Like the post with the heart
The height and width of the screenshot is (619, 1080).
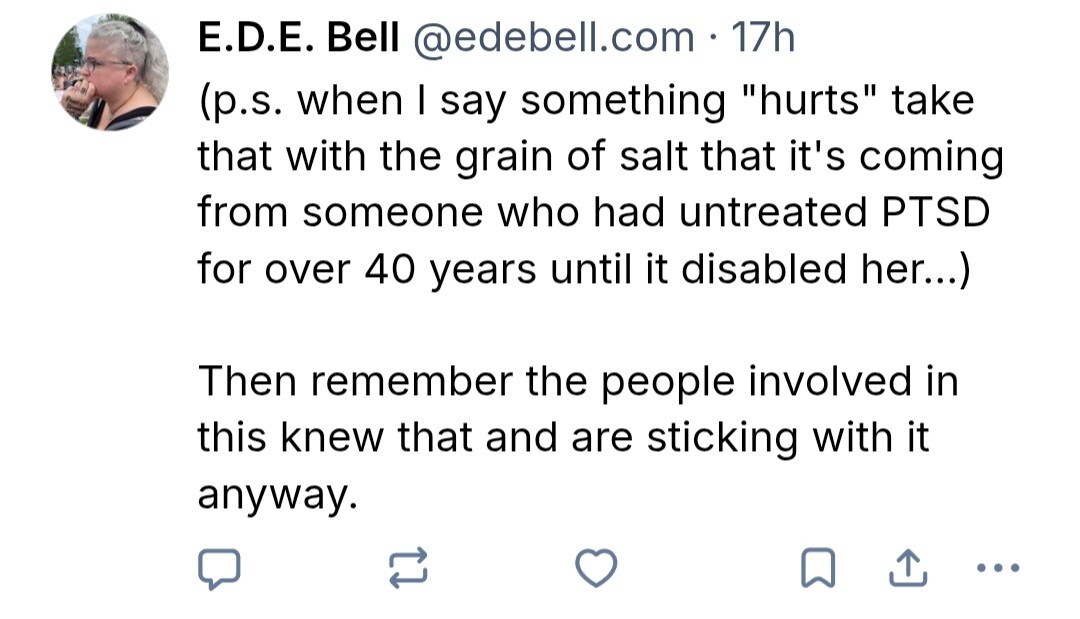tap(596, 567)
